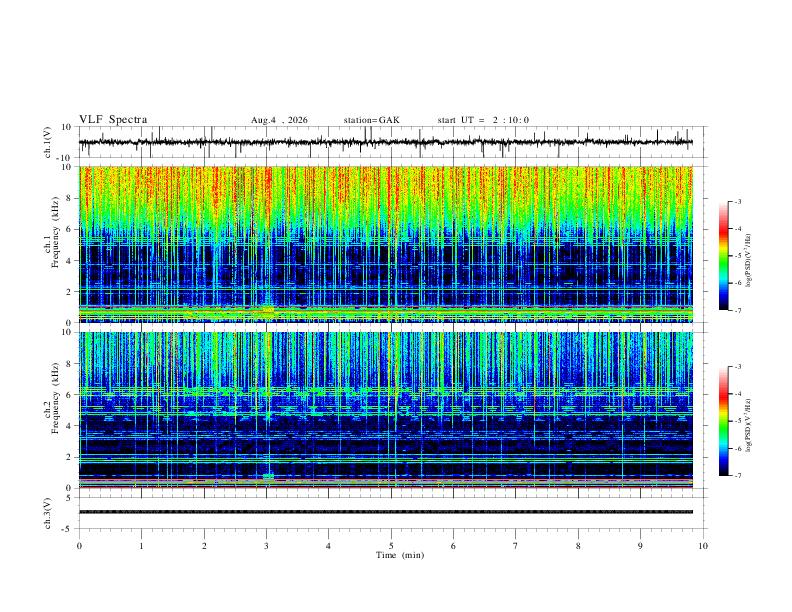Viewport: 792px width, 612px height.
Task: Click the ch.2 spectrogram panel center
Action: click(385, 410)
